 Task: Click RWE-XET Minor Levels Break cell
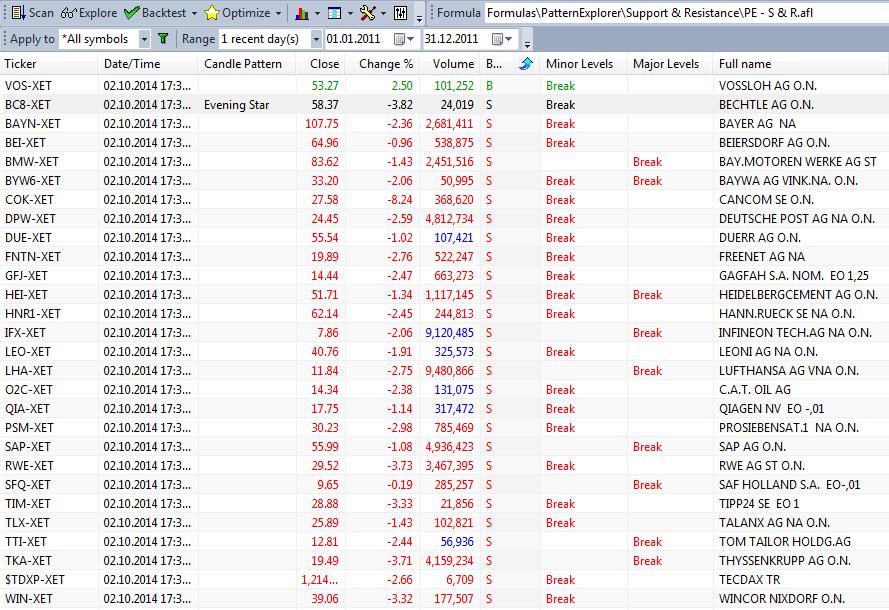(560, 466)
